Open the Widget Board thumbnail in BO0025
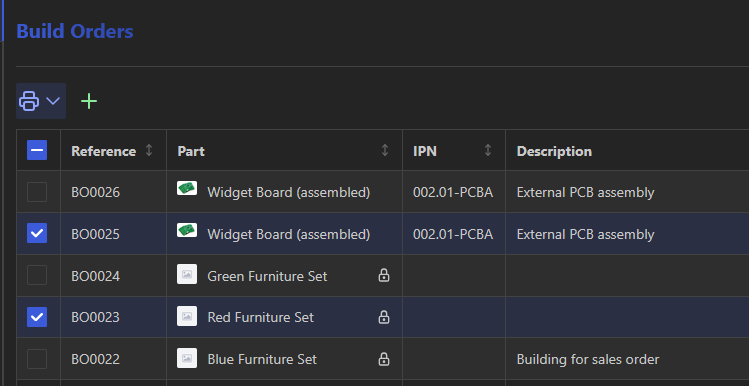This screenshot has height=386, width=749. [x=187, y=230]
